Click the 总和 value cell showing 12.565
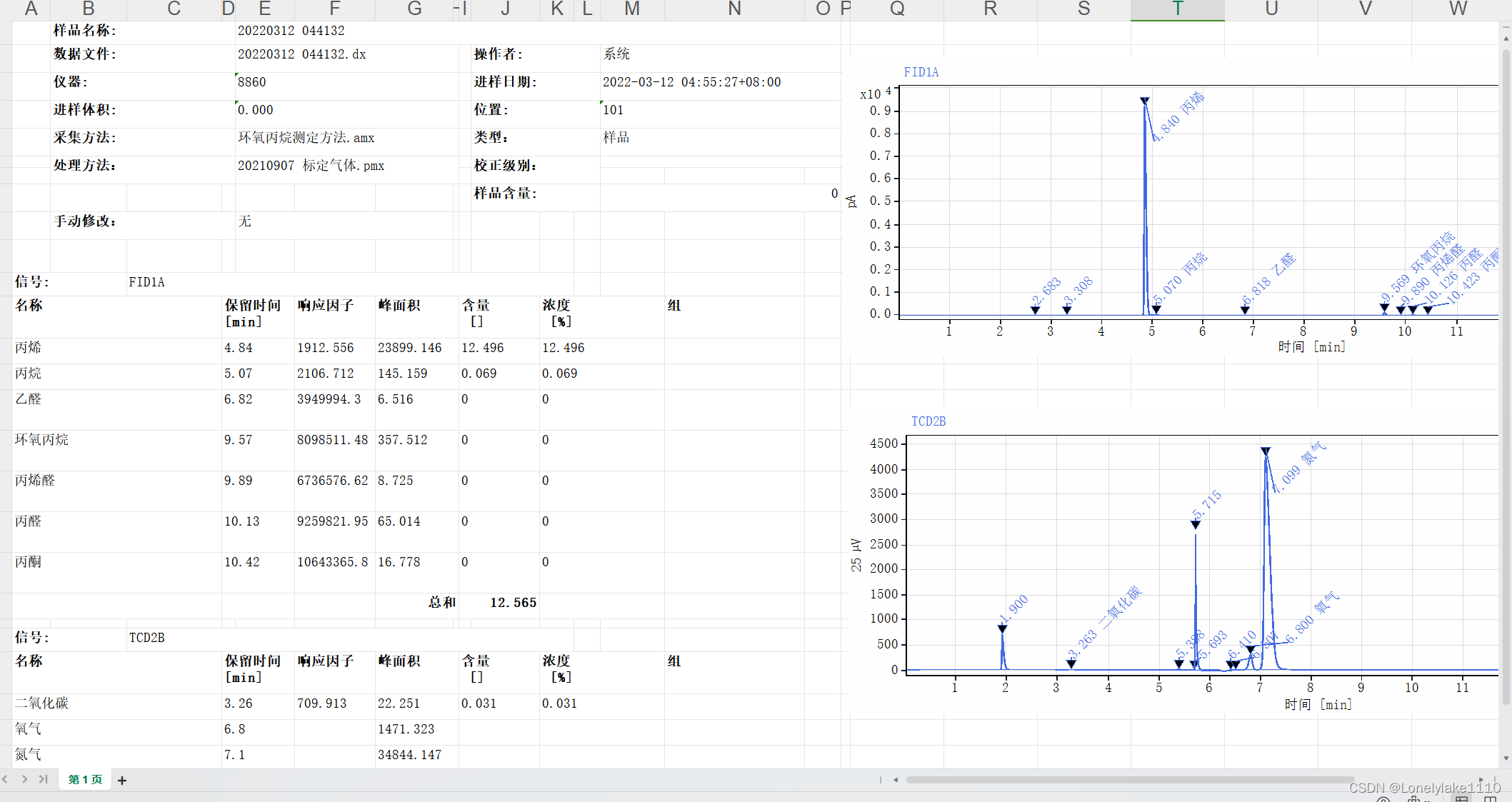Viewport: 1512px width, 802px height. [x=514, y=602]
